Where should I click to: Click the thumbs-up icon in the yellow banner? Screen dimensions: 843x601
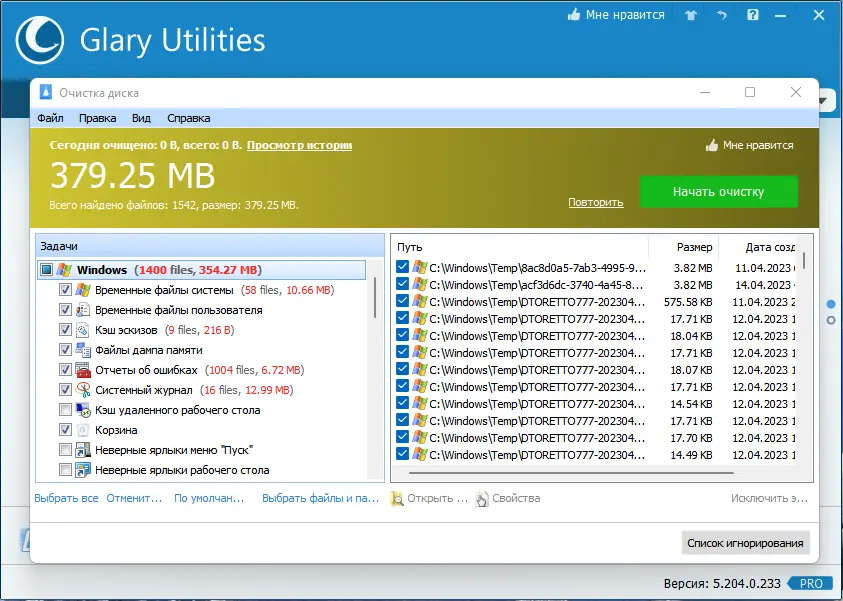(712, 145)
